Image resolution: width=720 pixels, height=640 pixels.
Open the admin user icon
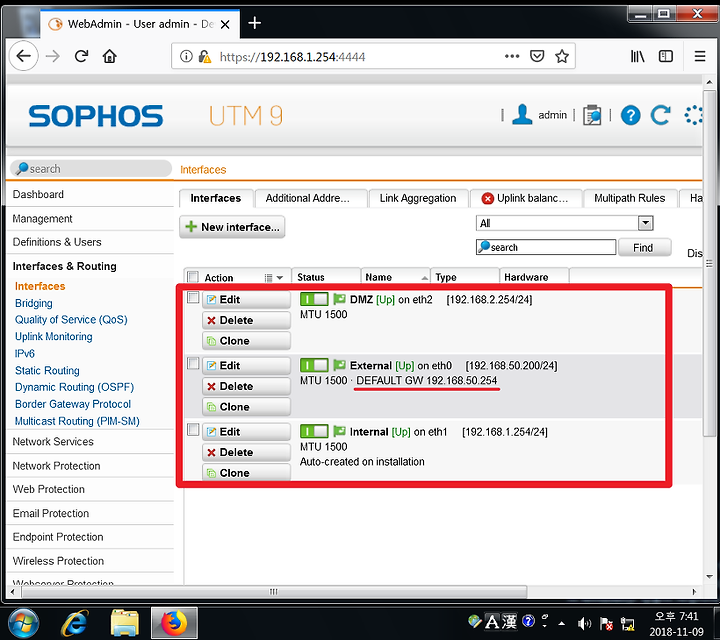522,114
